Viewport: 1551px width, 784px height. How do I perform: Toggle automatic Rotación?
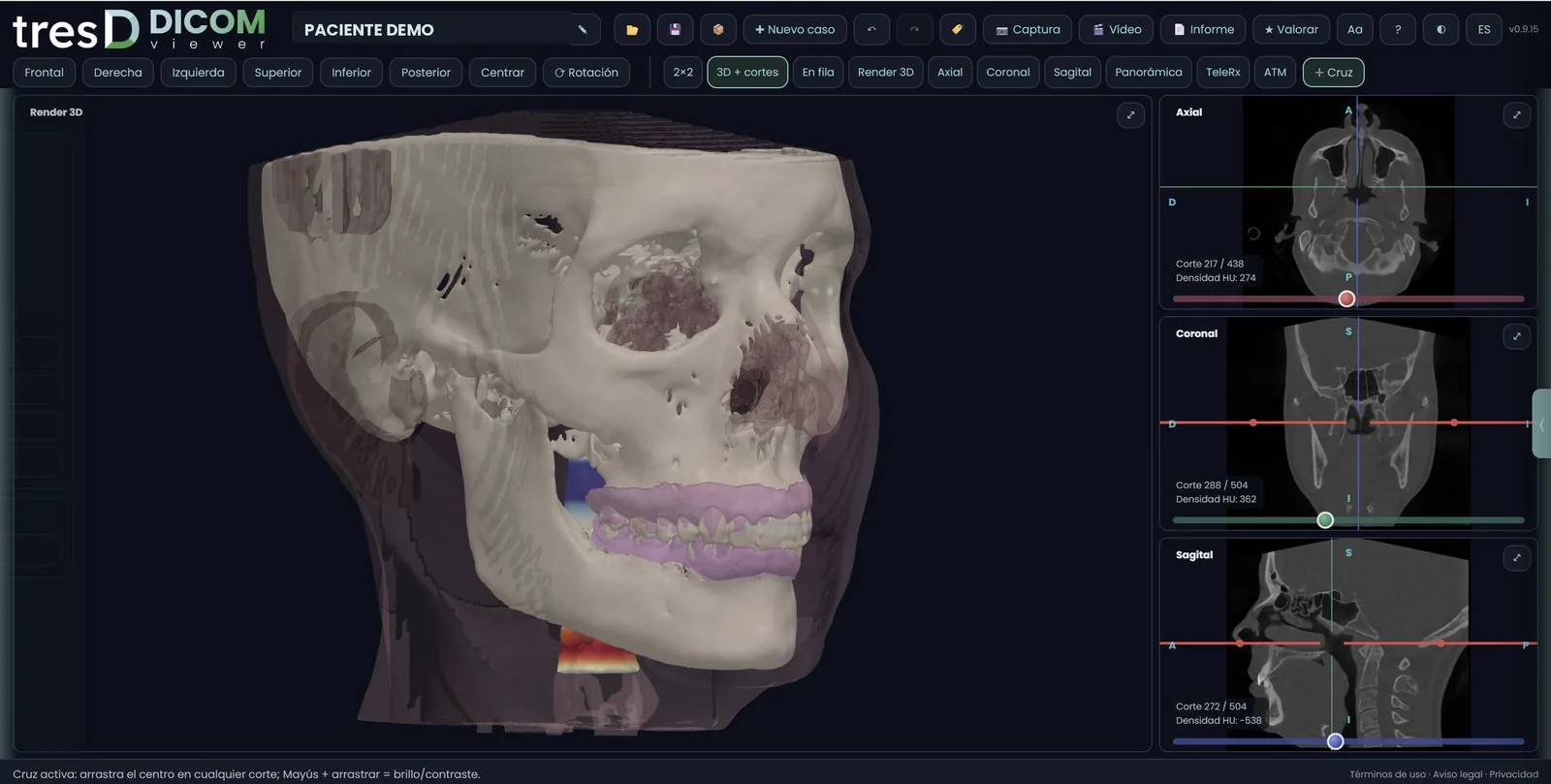pyautogui.click(x=586, y=72)
